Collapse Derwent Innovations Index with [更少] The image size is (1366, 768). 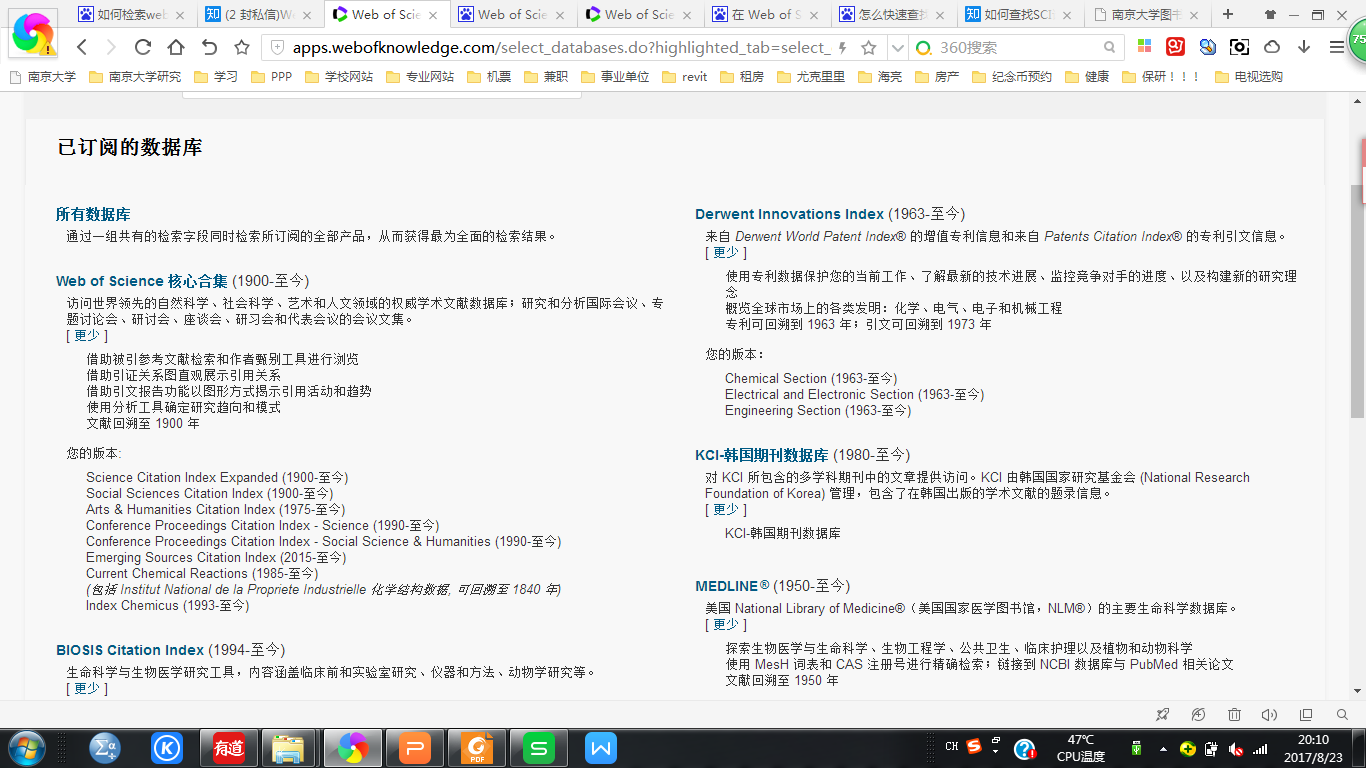tap(725, 252)
